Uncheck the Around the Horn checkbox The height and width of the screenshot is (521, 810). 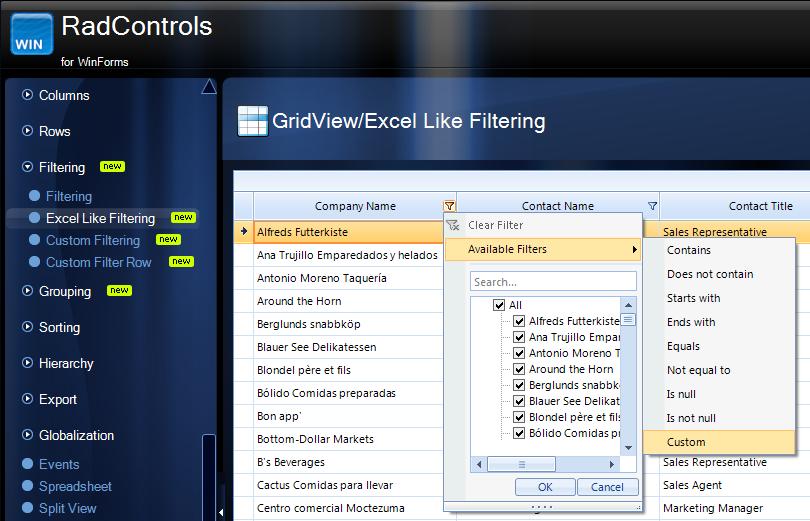[519, 369]
